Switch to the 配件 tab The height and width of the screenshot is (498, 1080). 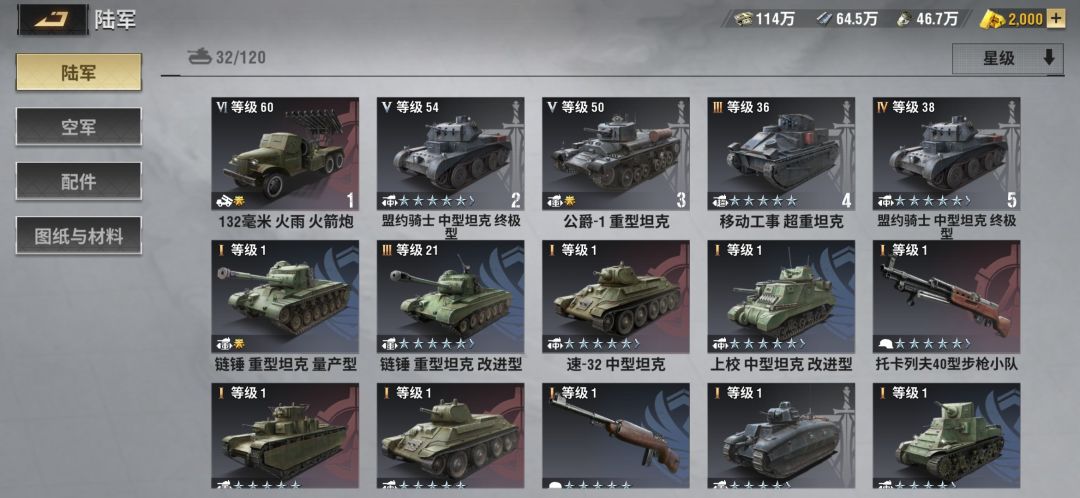(79, 181)
